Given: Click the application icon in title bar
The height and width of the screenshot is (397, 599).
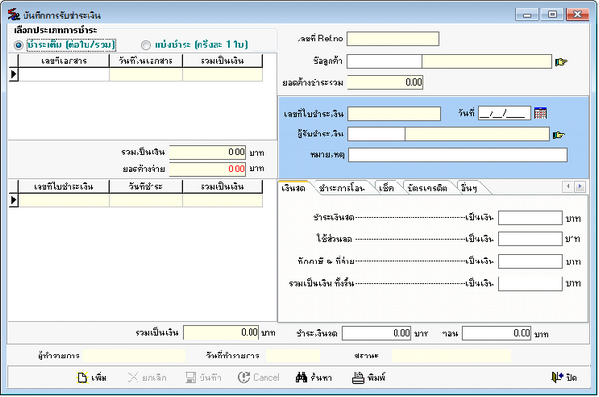Looking at the screenshot, I should click(x=14, y=15).
